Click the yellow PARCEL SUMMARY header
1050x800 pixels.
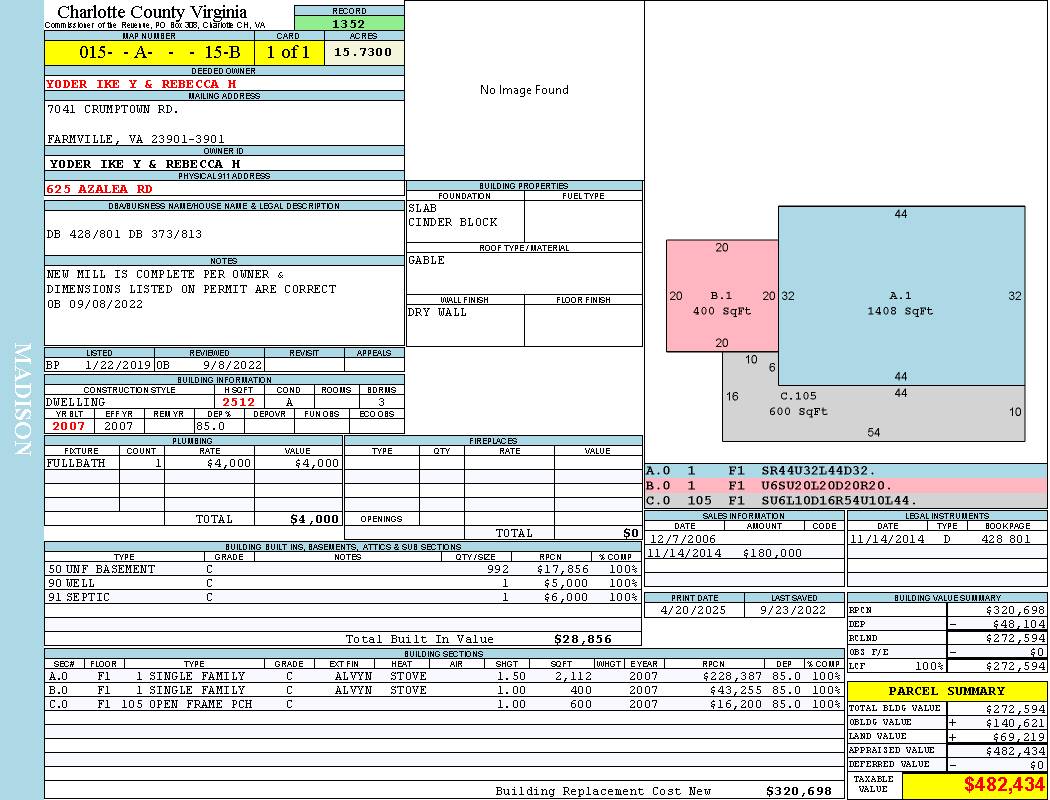946,691
